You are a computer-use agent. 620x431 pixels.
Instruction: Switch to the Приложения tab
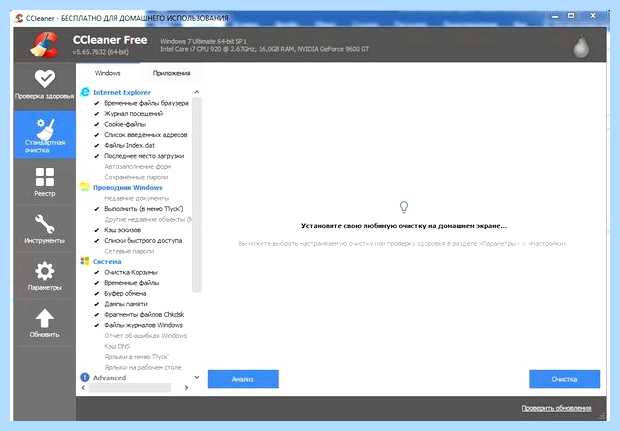[x=171, y=73]
